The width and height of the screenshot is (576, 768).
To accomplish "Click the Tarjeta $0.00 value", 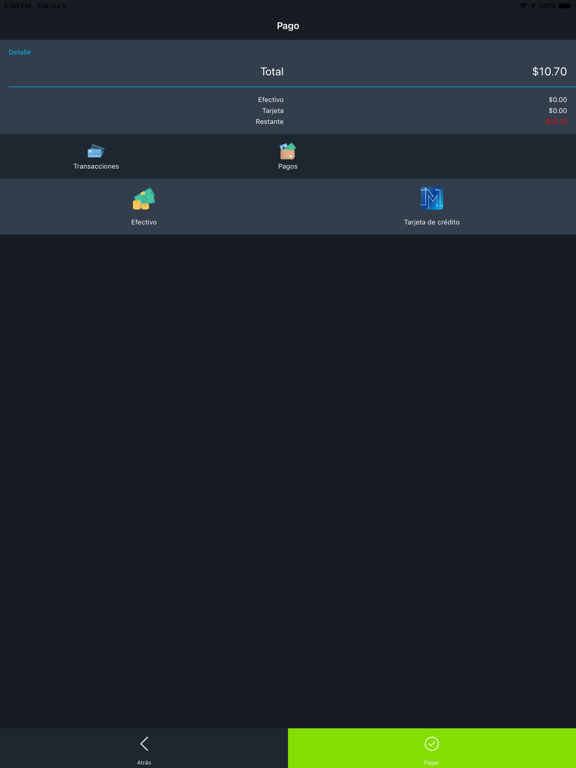I will (558, 111).
